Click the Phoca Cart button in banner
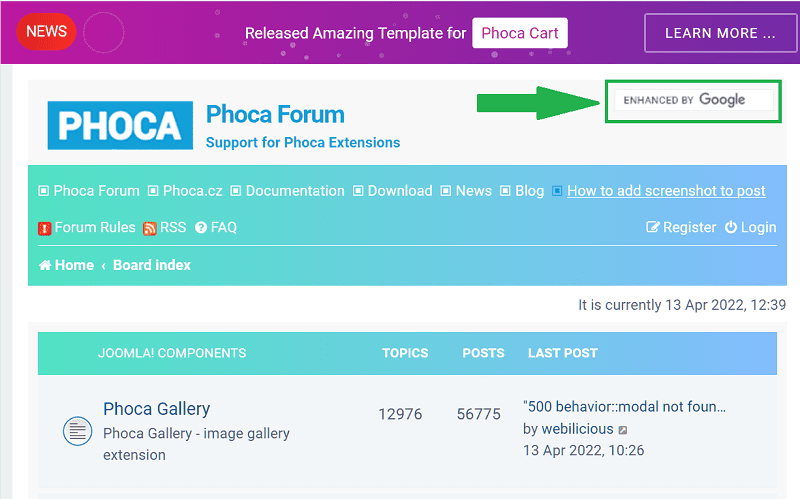800x499 pixels. pyautogui.click(x=519, y=33)
